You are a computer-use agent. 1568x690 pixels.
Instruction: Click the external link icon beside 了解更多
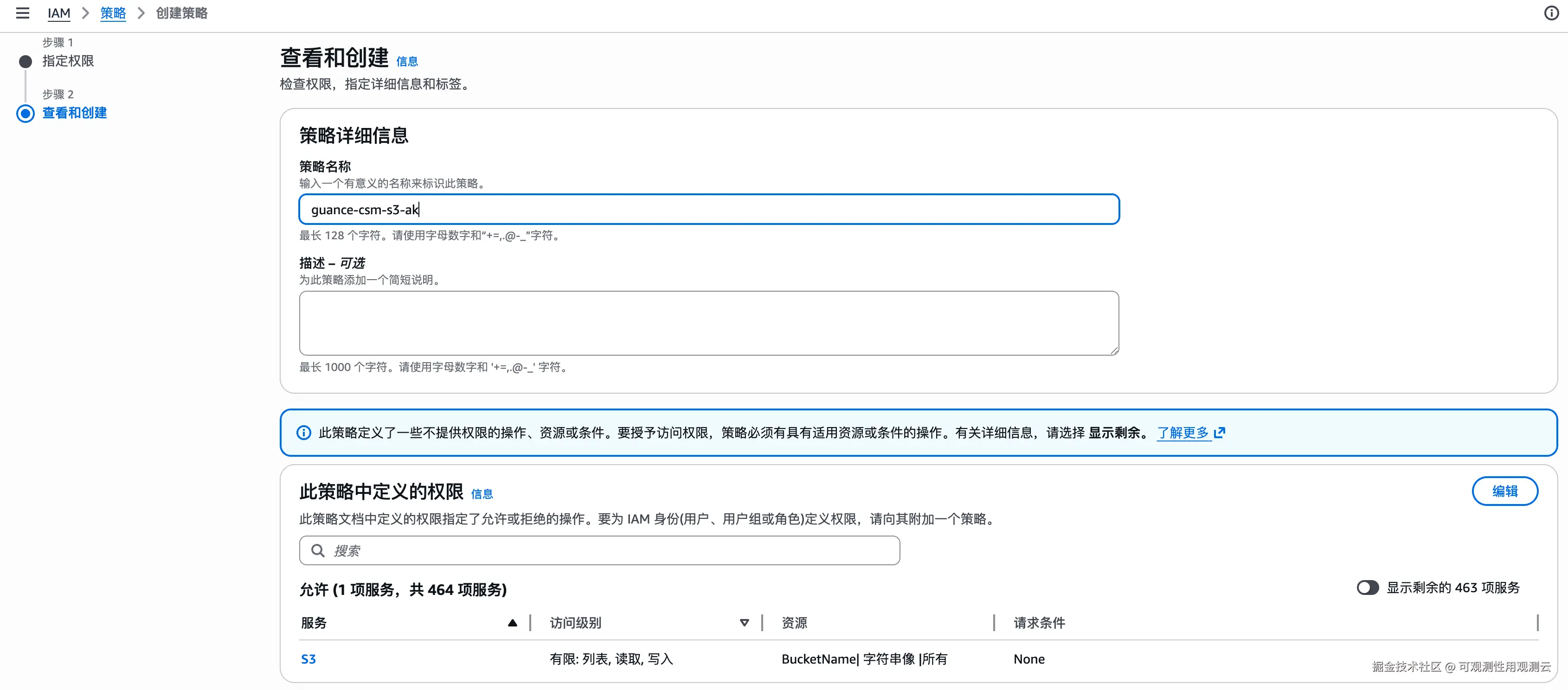point(1219,433)
